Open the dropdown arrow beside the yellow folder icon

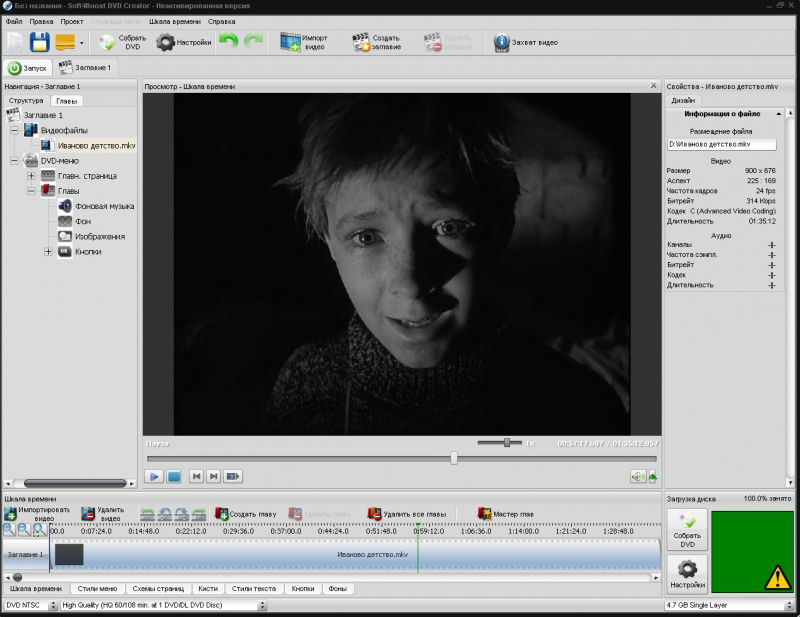coord(82,43)
